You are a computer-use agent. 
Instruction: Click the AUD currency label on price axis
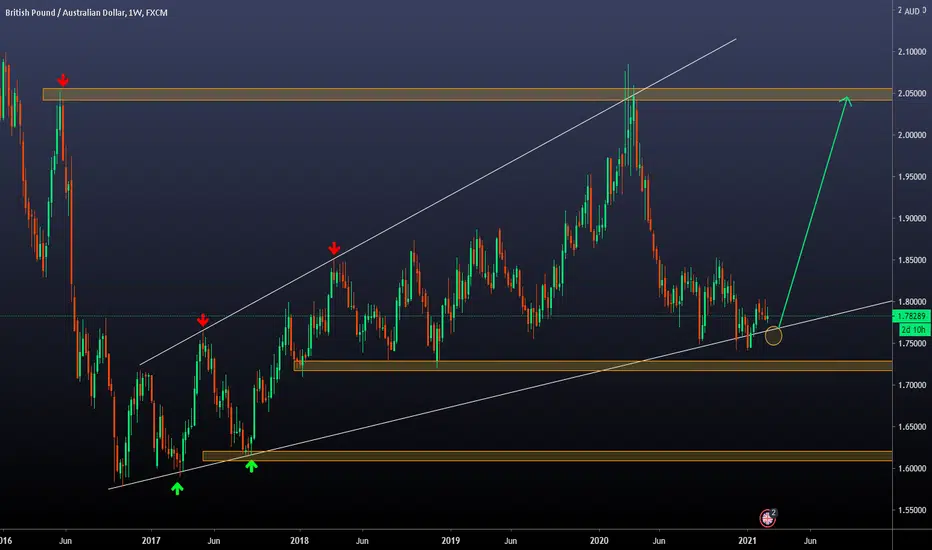click(x=912, y=11)
